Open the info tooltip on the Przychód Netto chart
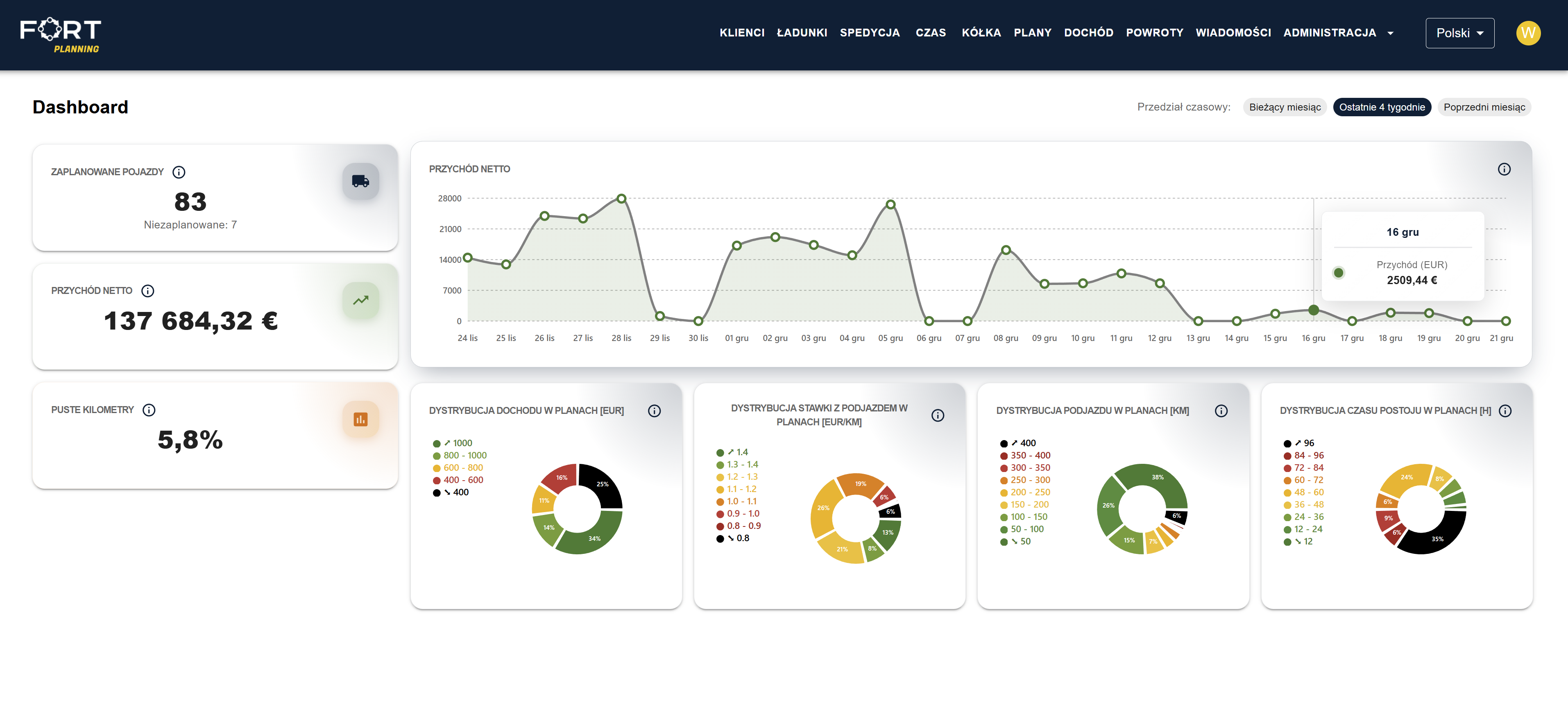 [x=1504, y=170]
